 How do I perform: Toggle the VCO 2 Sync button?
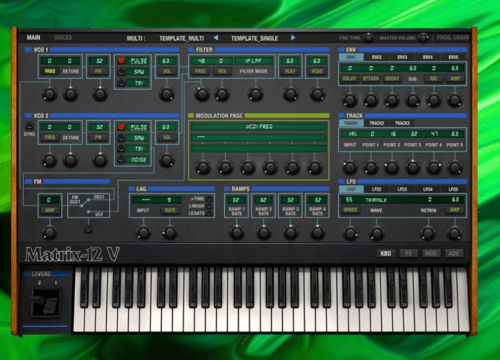point(29,126)
